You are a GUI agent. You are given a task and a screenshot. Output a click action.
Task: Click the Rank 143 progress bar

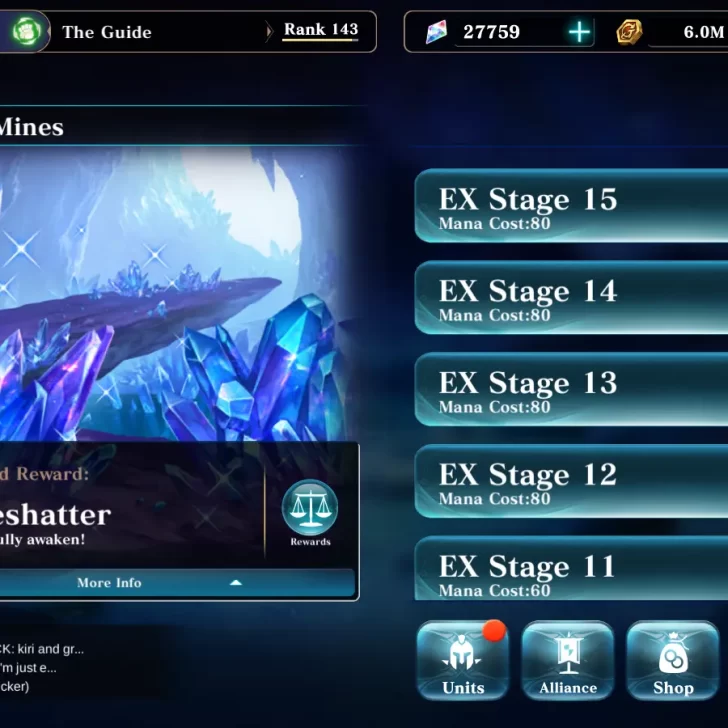point(320,40)
